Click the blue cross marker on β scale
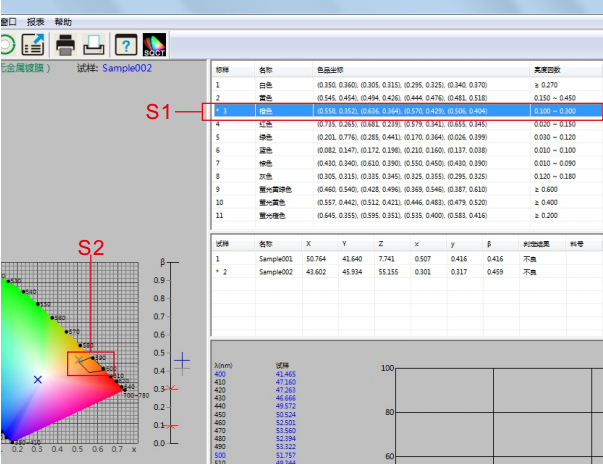Image resolution: width=603 pixels, height=464 pixels. [182, 361]
